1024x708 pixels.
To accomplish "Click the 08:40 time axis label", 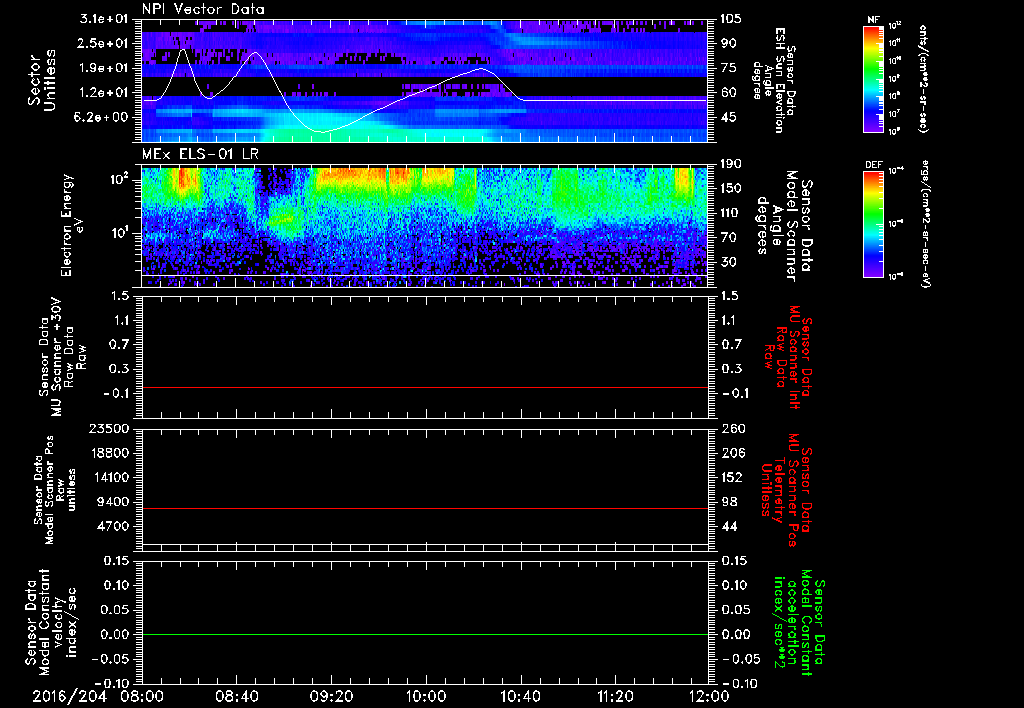I will tap(237, 697).
